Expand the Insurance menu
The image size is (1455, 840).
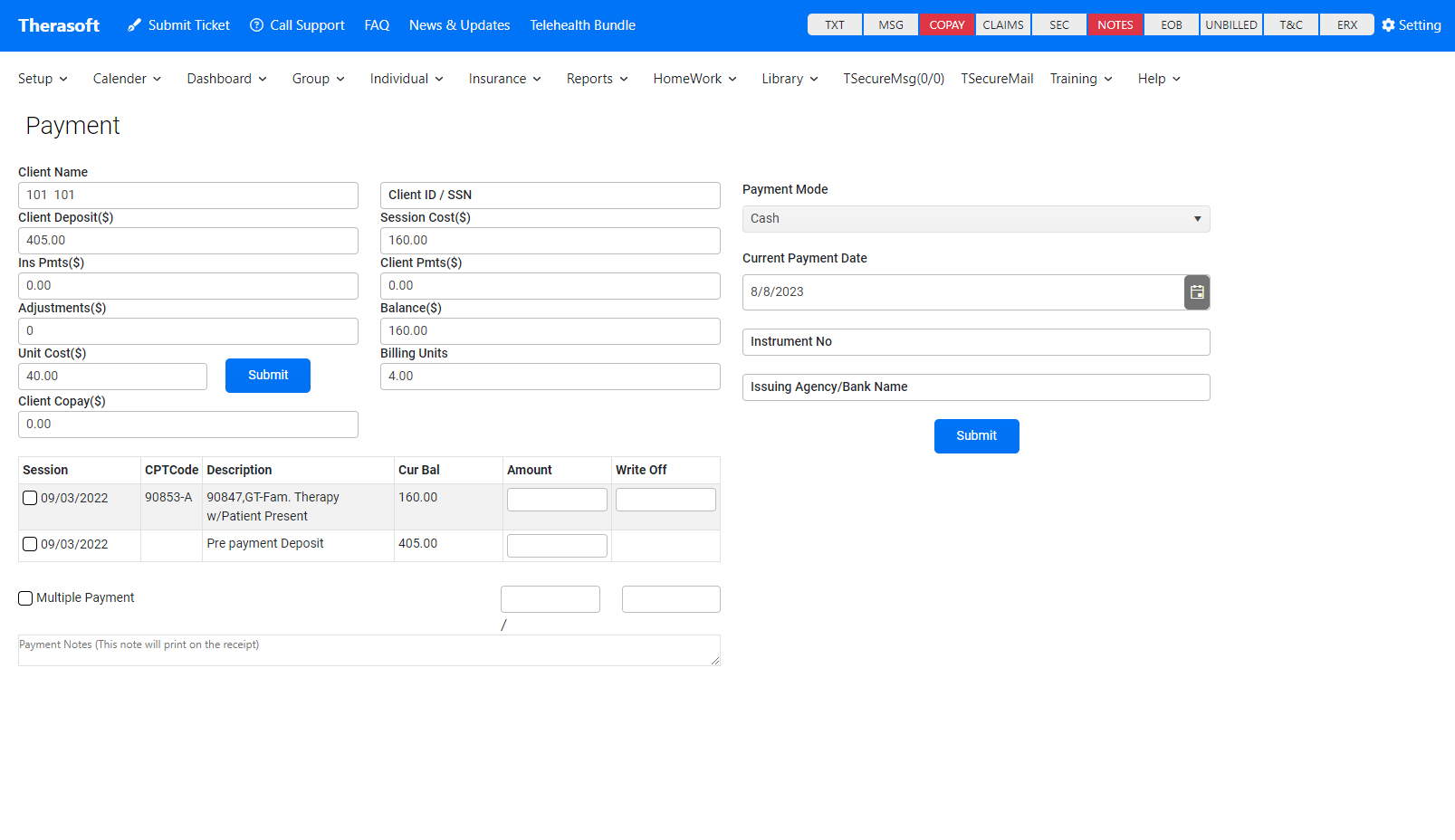coord(504,79)
